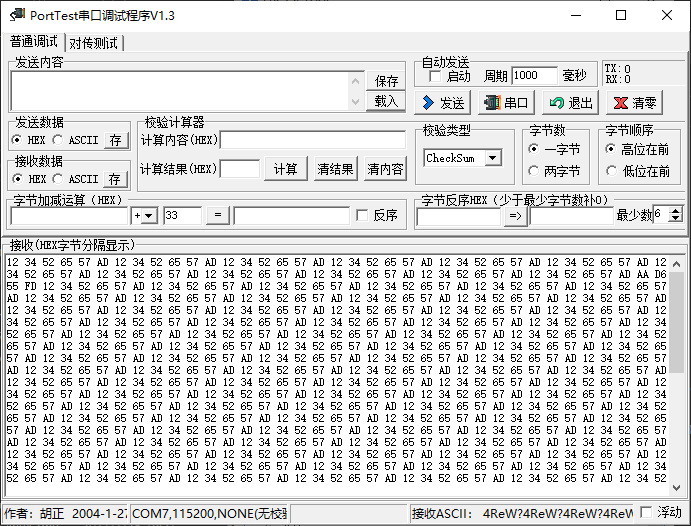Click the receive area scrollbar thumb
This screenshot has height=526, width=691.
click(676, 322)
